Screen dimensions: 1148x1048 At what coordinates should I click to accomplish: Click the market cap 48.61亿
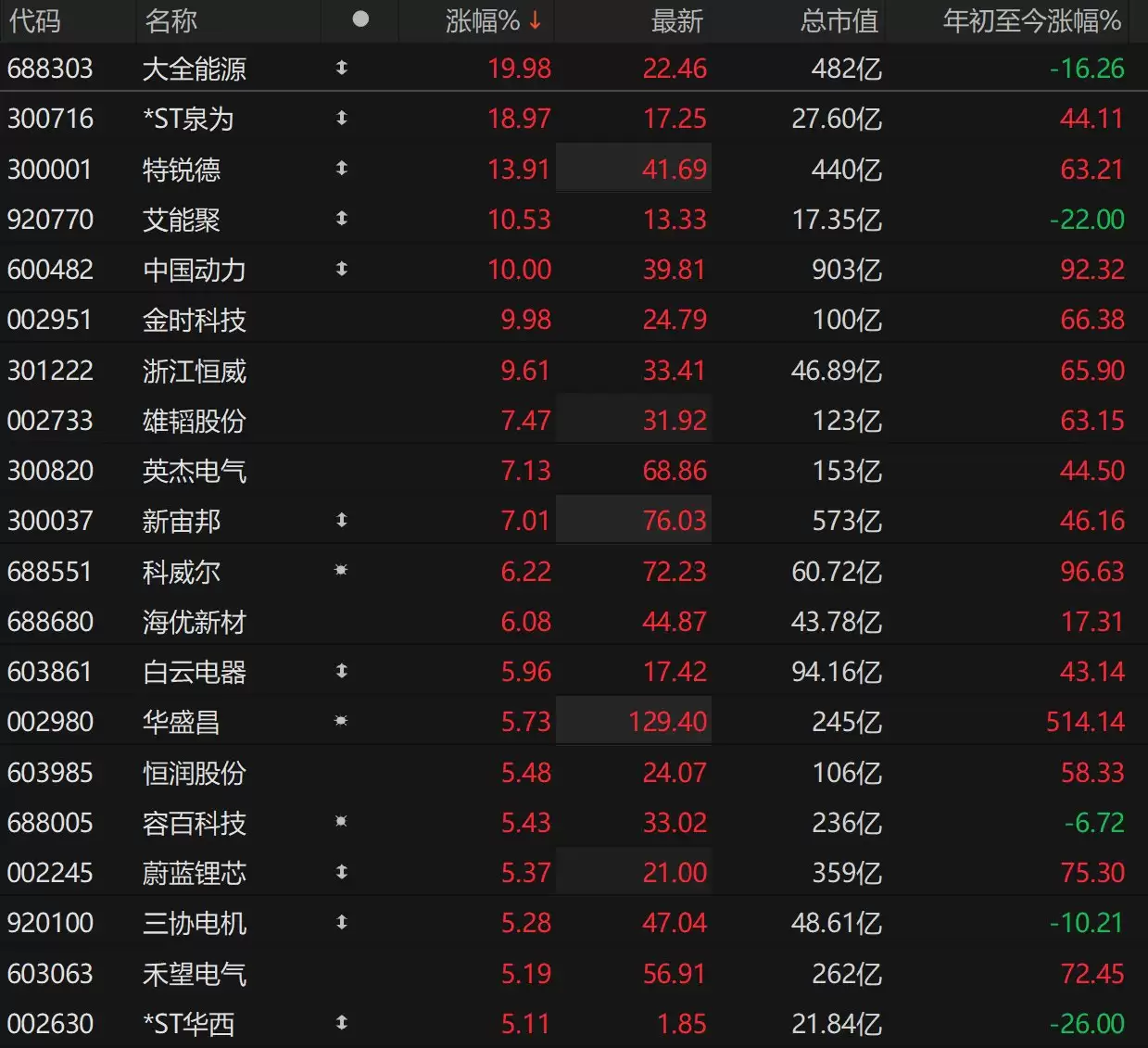837,923
